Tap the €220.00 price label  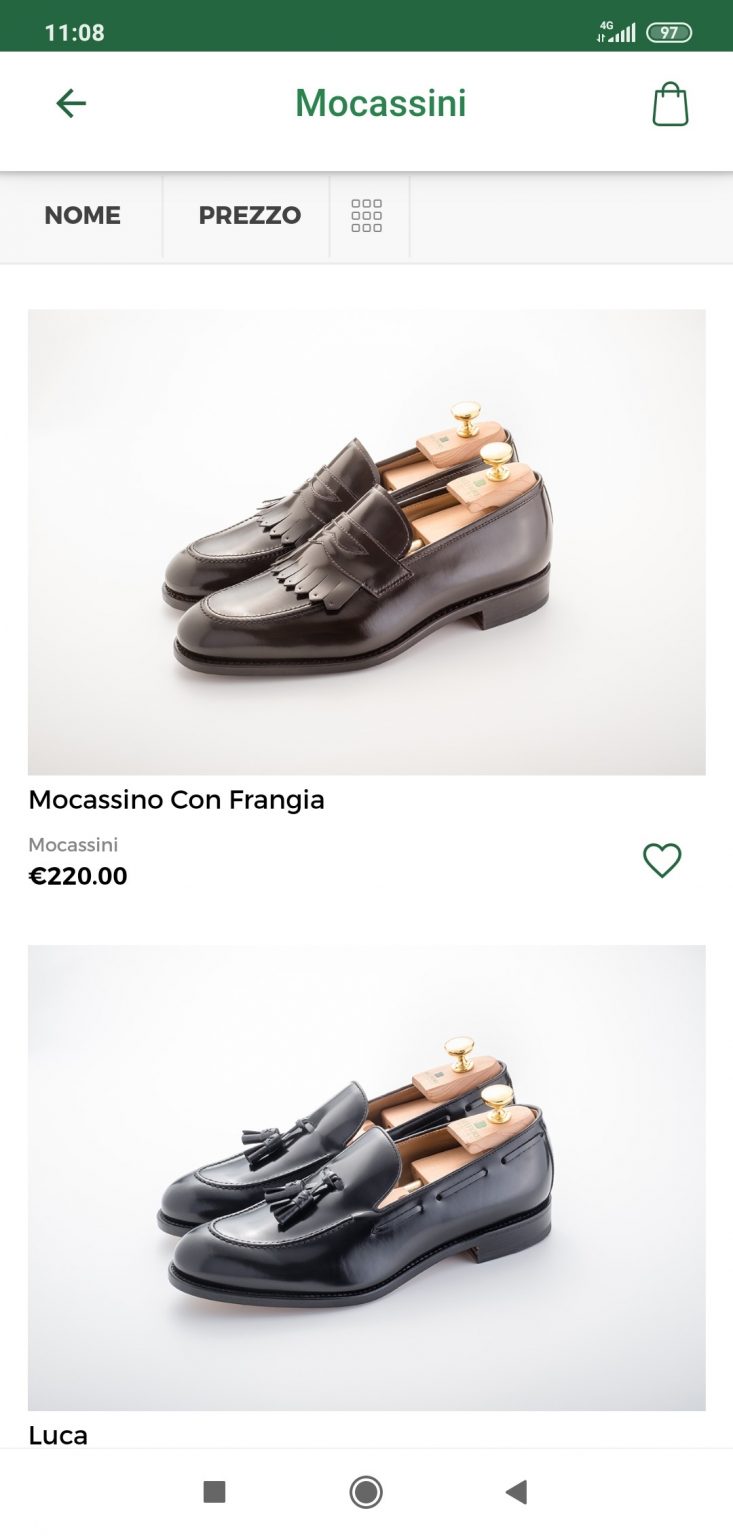78,877
